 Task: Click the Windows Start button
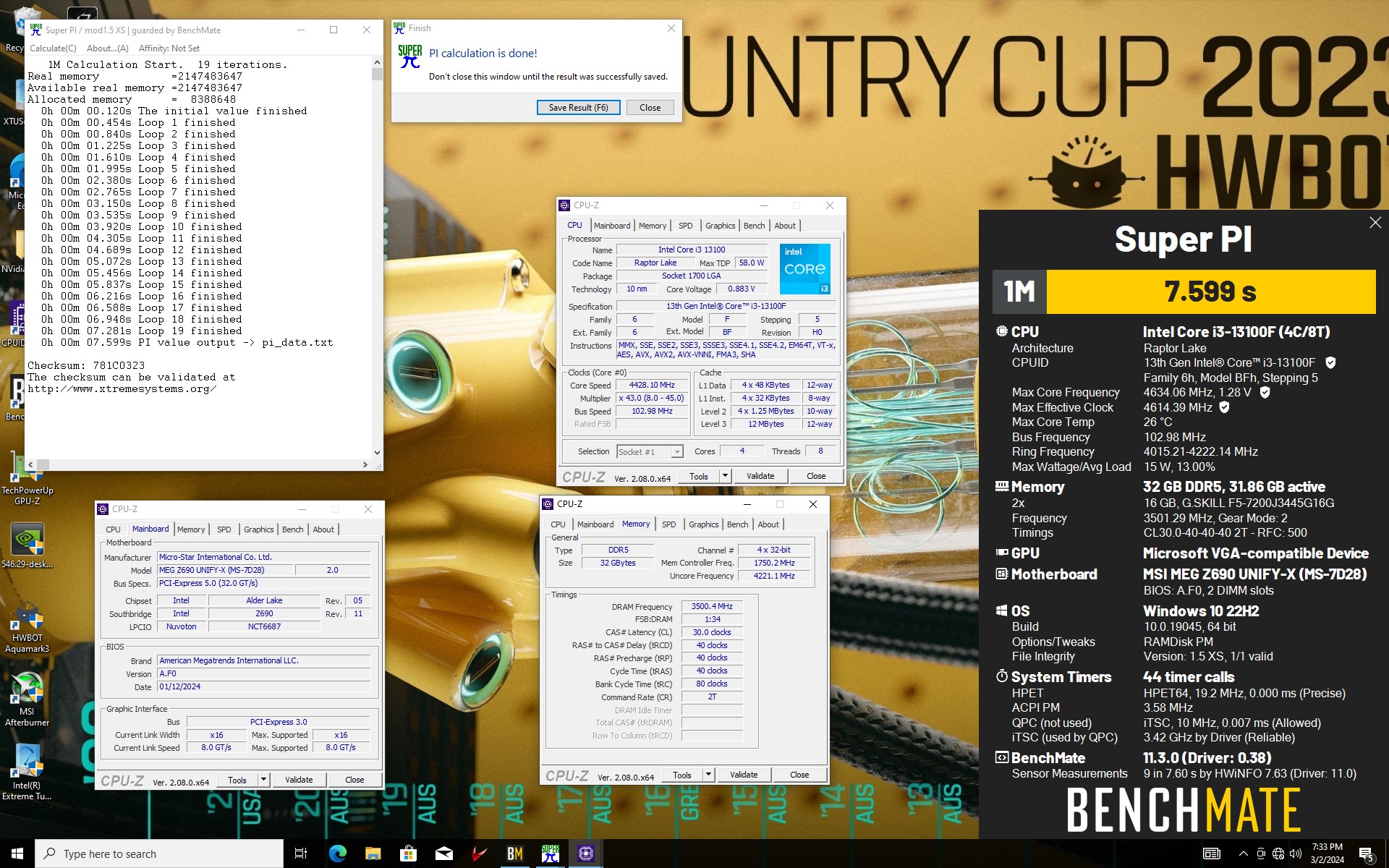pyautogui.click(x=17, y=854)
